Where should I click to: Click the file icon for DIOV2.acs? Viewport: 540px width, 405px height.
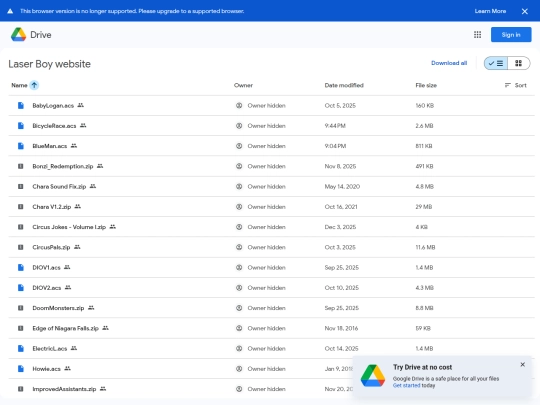(21, 288)
